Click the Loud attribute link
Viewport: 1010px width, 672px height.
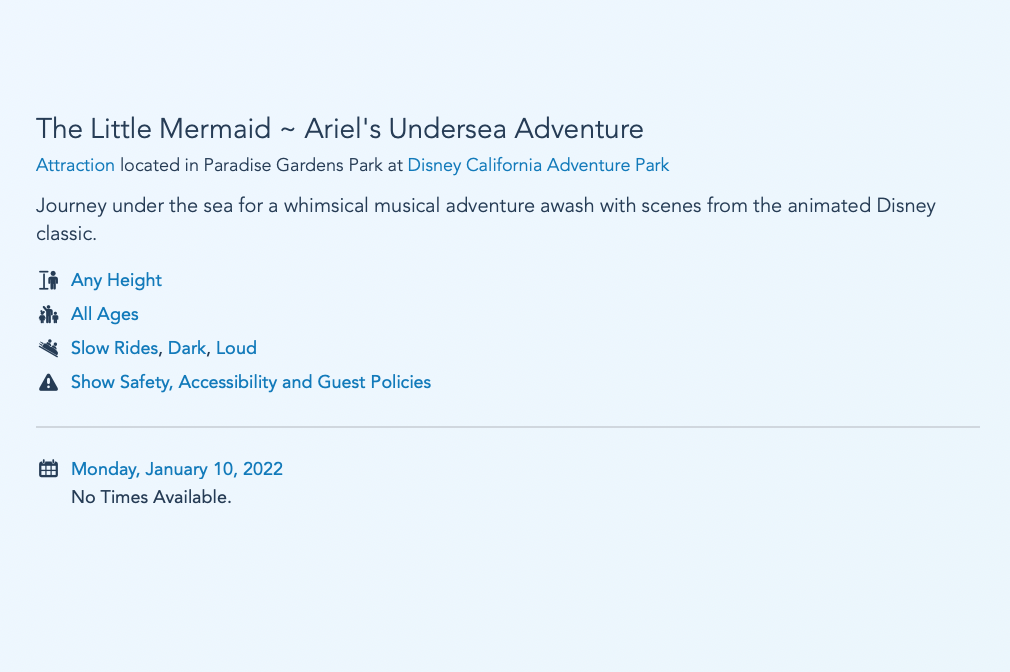236,348
